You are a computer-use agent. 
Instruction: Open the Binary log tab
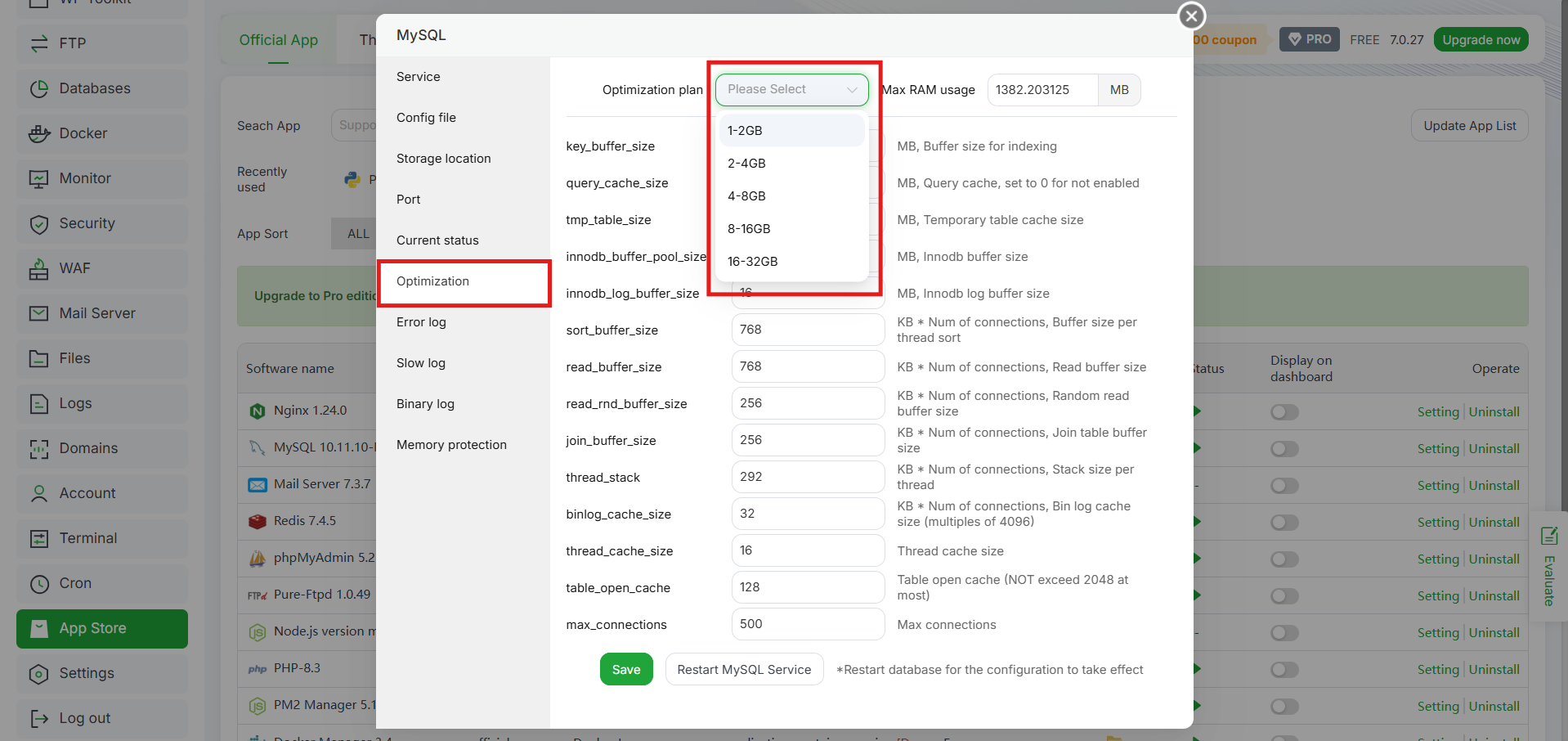[463, 404]
